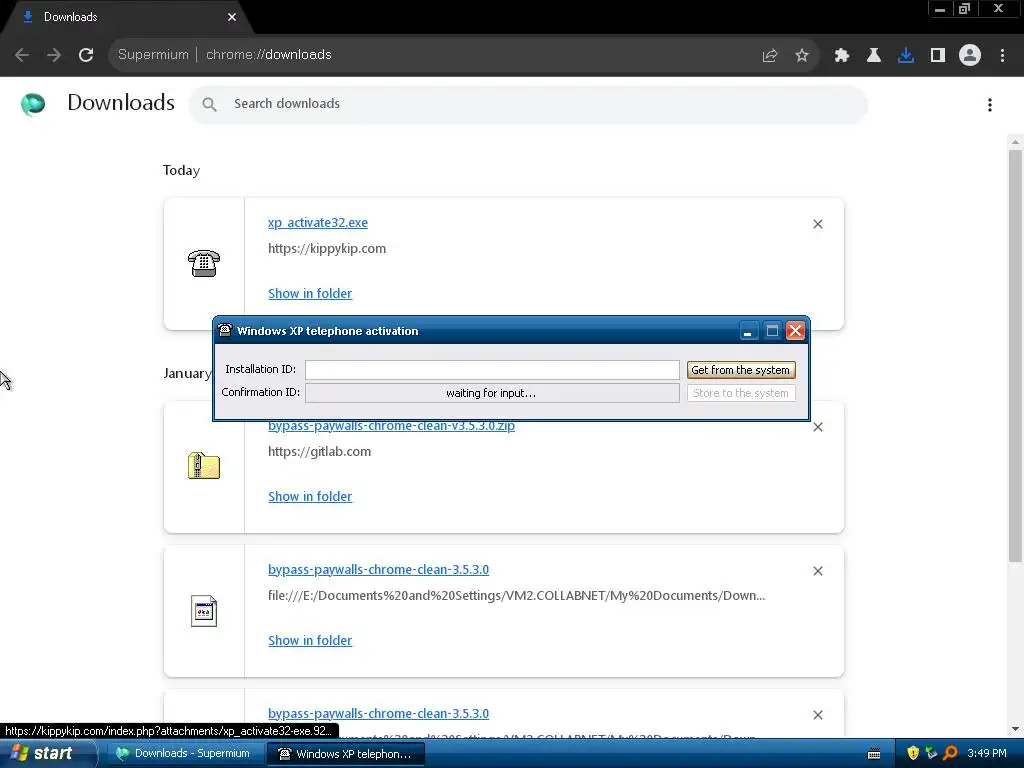The height and width of the screenshot is (768, 1024).
Task: Click the search magnifier icon
Action: pos(209,104)
